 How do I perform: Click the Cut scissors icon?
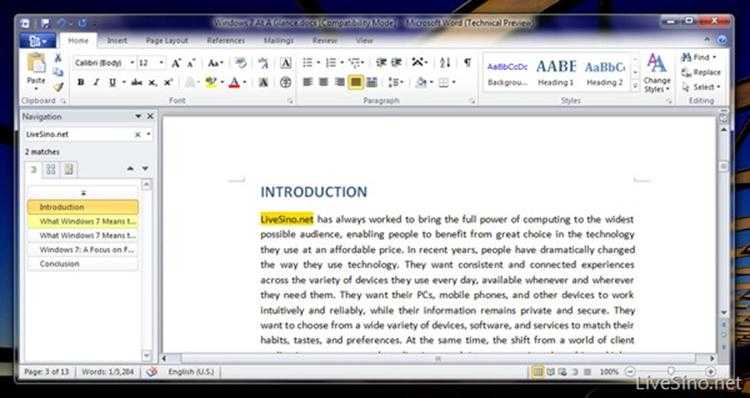click(x=58, y=58)
